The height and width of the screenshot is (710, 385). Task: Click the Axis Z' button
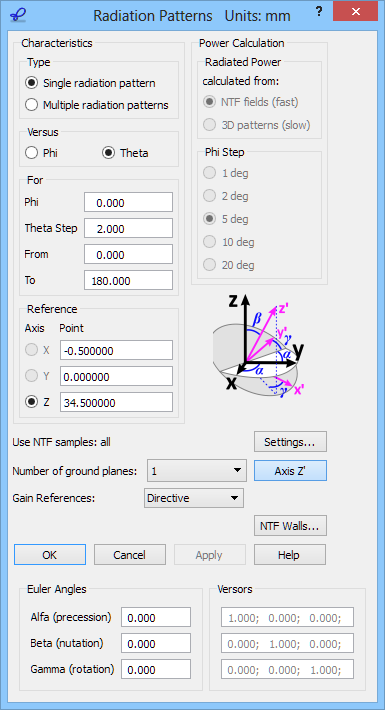[290, 471]
